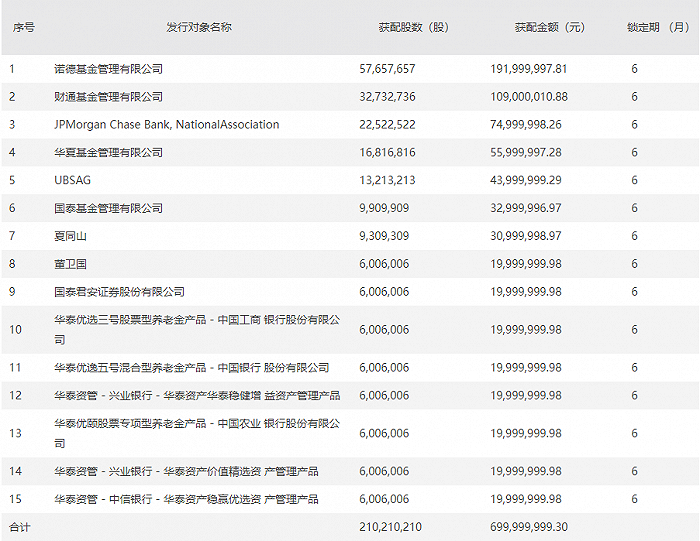Click the 序号 column header

tap(24, 28)
